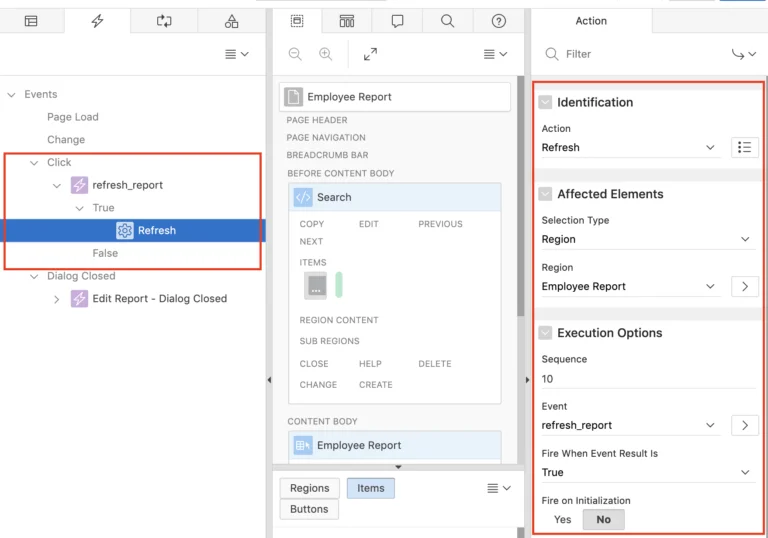Open the Fire When Event Result Is dropdown
This screenshot has height=538, width=768.
pyautogui.click(x=648, y=472)
